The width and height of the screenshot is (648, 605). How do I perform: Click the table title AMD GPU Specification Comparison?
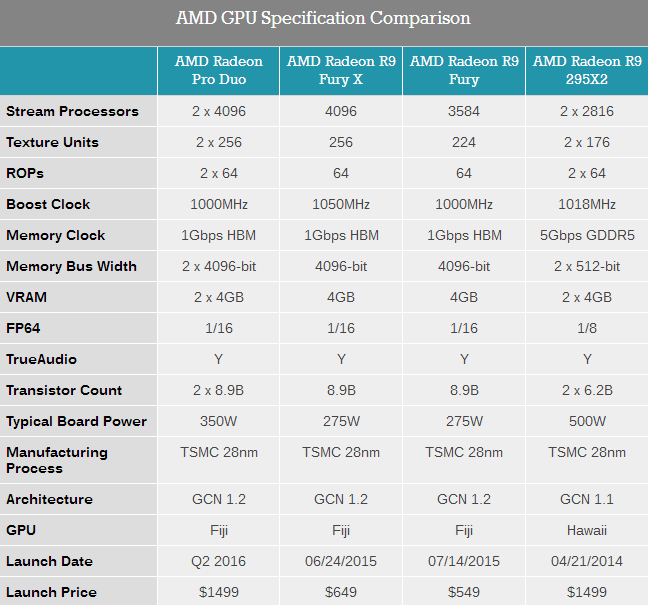pyautogui.click(x=323, y=19)
